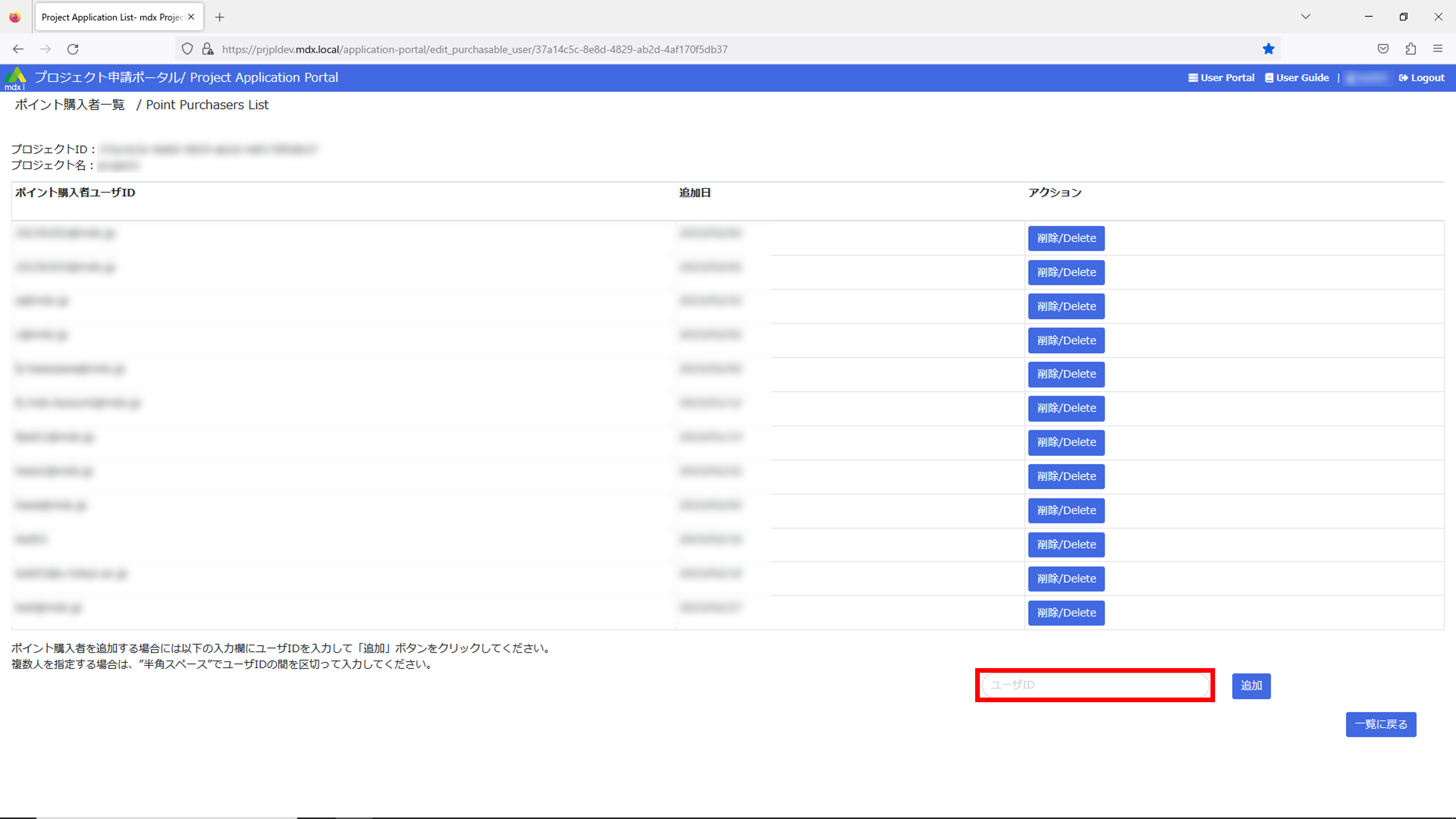Image resolution: width=1456 pixels, height=819 pixels.
Task: Expand the list all tabs chevron
Action: [1306, 17]
